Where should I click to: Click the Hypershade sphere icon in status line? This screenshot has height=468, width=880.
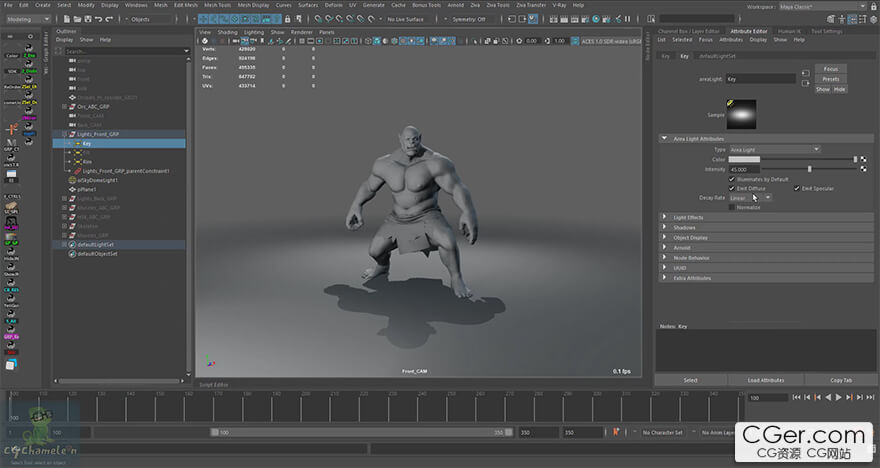[x=595, y=19]
